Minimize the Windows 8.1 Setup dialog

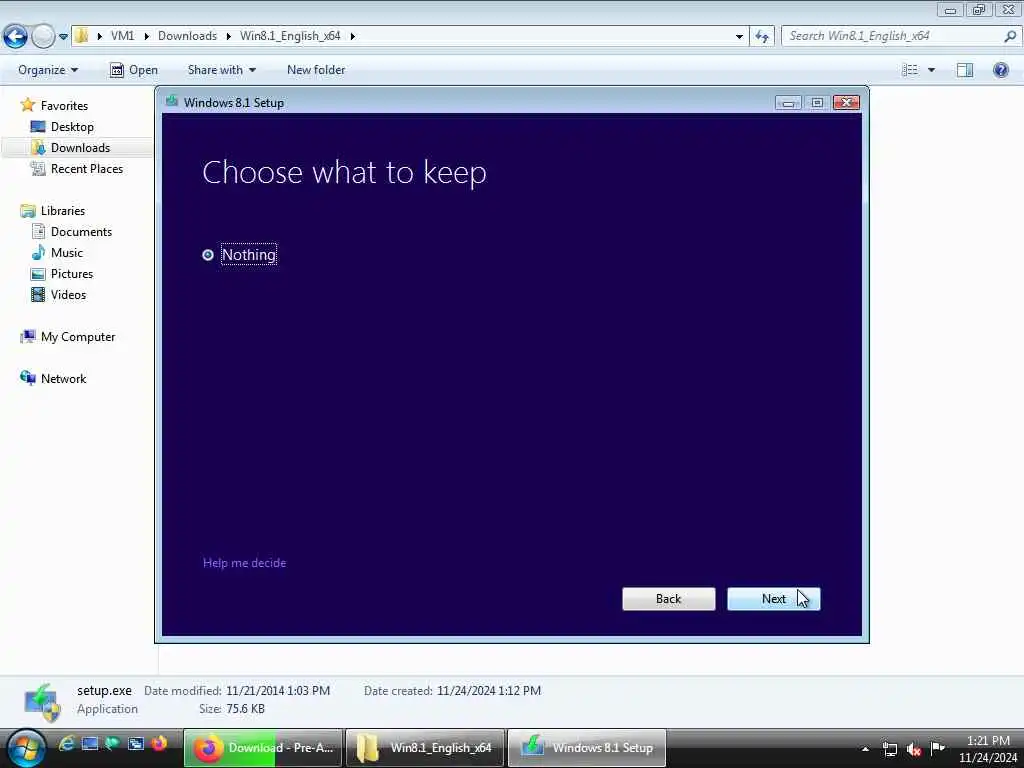coord(788,103)
